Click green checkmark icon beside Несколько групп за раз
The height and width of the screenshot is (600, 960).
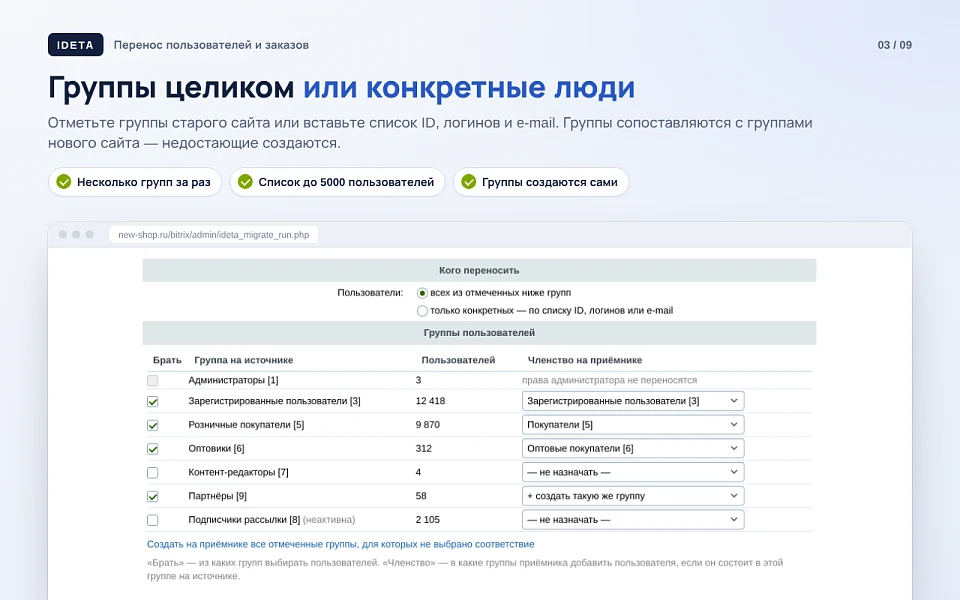(x=64, y=182)
